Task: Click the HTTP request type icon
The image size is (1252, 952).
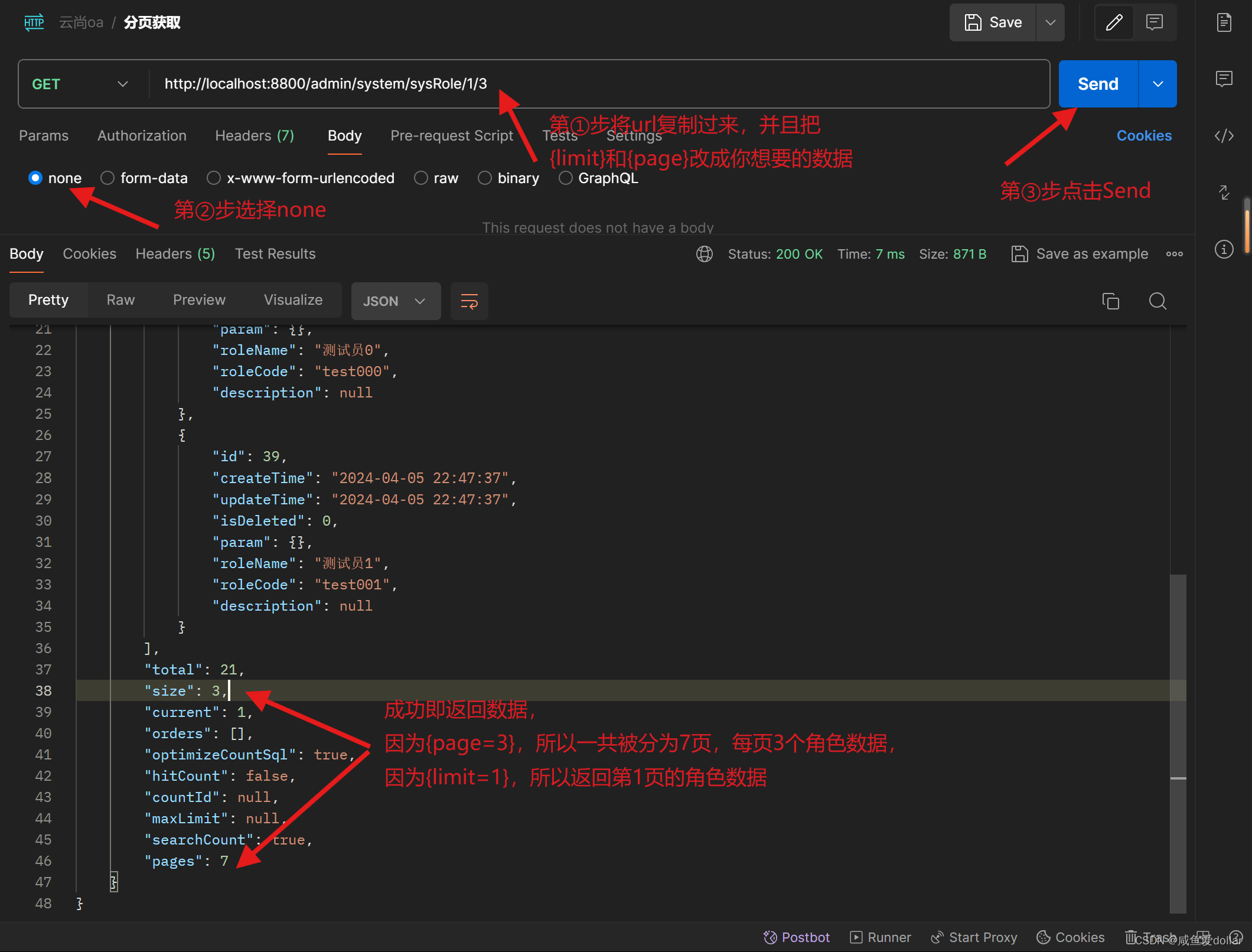Action: 34,22
